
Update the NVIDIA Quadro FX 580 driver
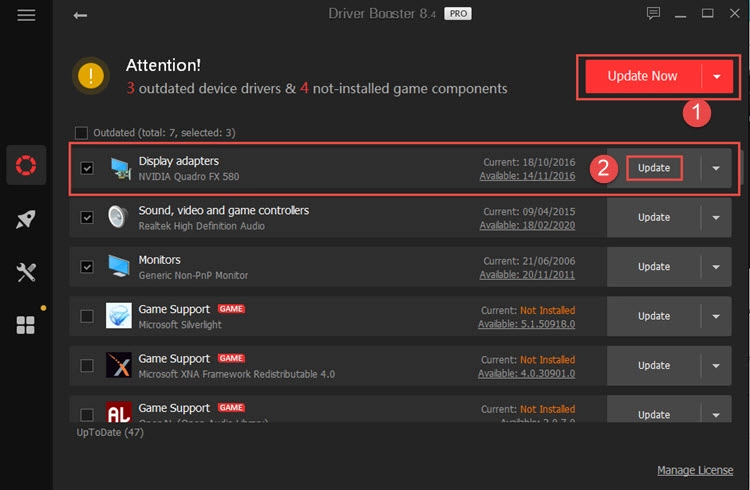click(x=654, y=168)
